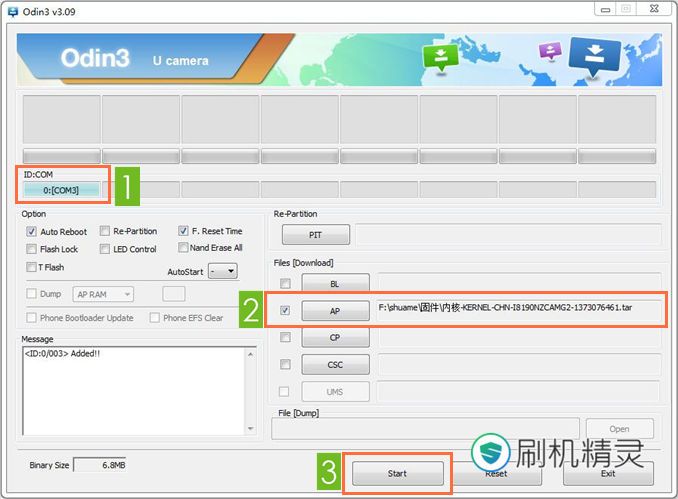
Task: Click the Message log scroll up arrow
Action: [250, 355]
